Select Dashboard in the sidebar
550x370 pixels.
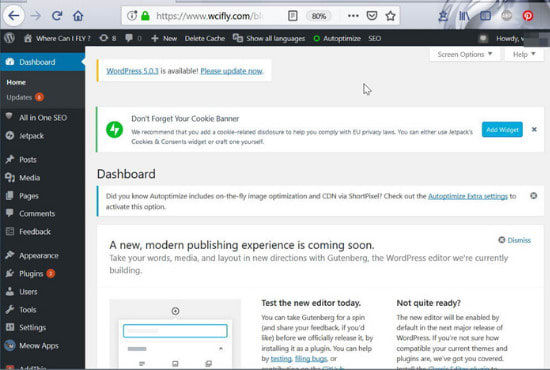point(42,62)
